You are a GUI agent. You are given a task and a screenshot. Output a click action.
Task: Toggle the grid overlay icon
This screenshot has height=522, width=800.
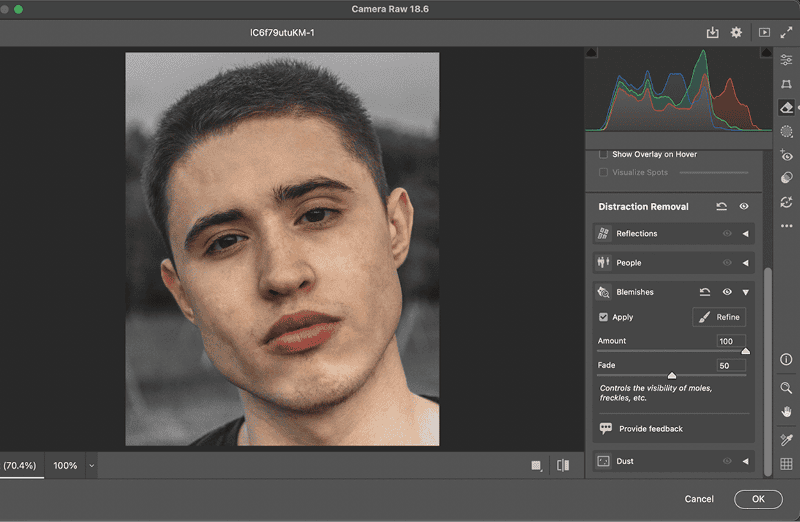click(x=786, y=464)
